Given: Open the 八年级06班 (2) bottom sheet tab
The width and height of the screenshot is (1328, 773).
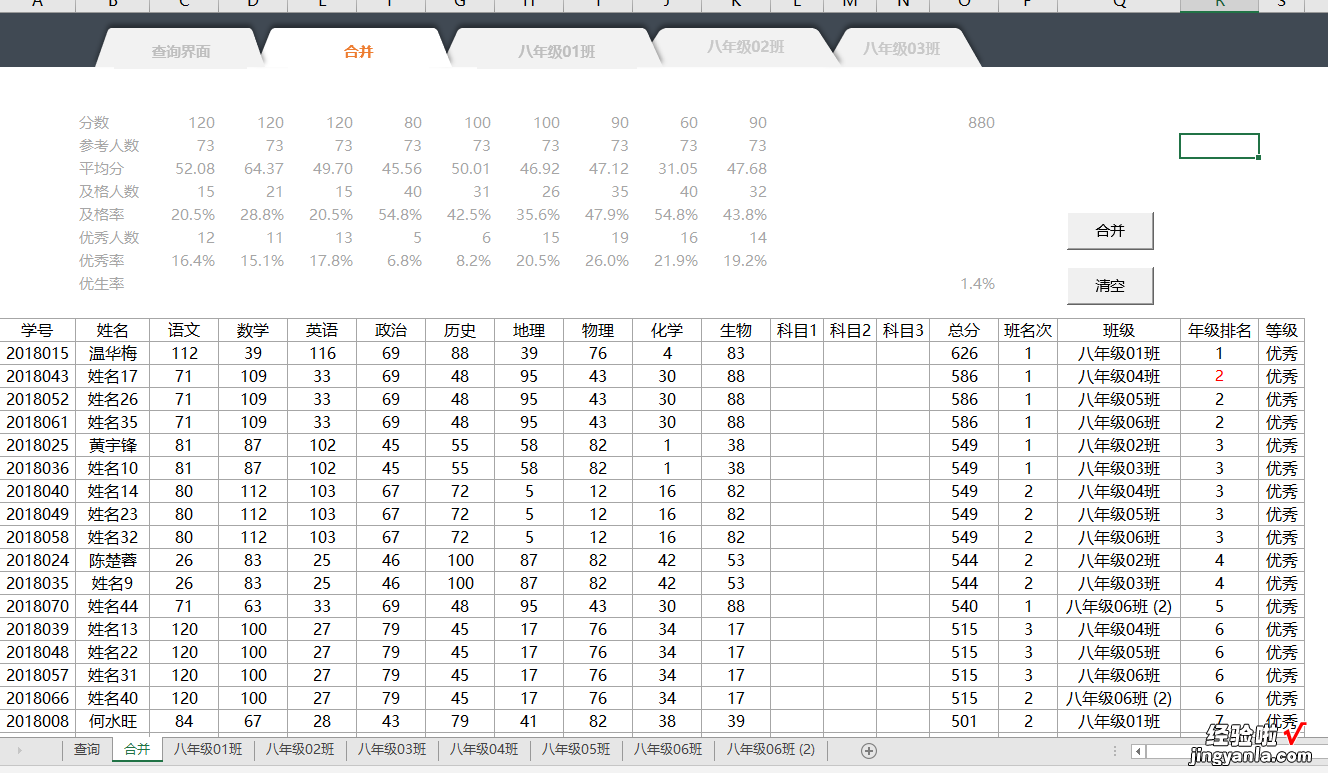Looking at the screenshot, I should pyautogui.click(x=771, y=749).
